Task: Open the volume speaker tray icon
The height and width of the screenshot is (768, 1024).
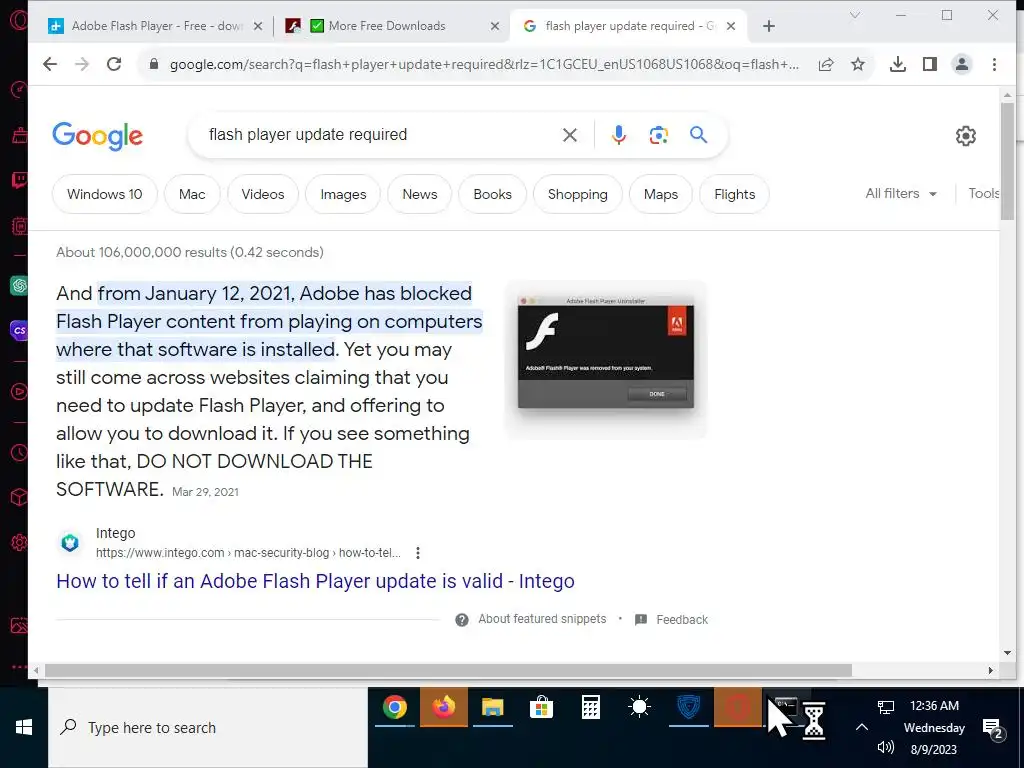Action: coord(886,748)
